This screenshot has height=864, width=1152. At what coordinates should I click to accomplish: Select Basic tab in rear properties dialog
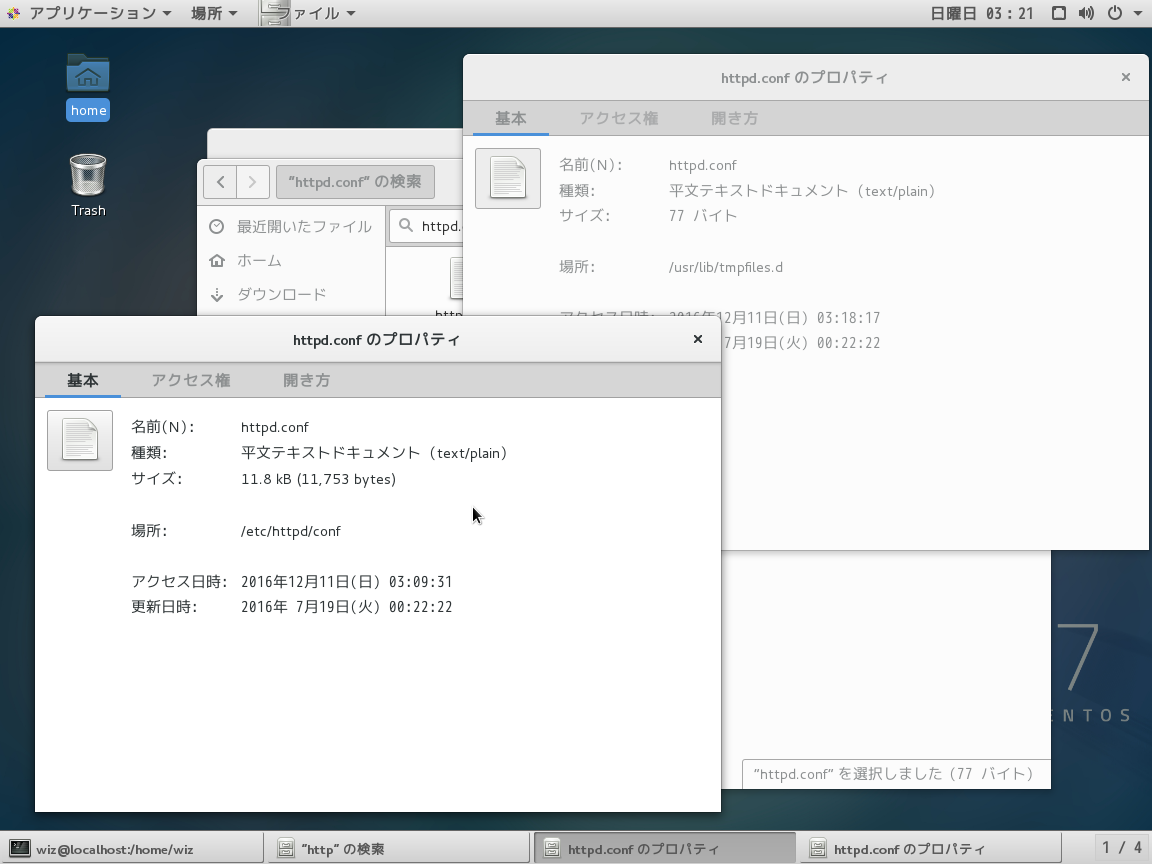(x=511, y=118)
